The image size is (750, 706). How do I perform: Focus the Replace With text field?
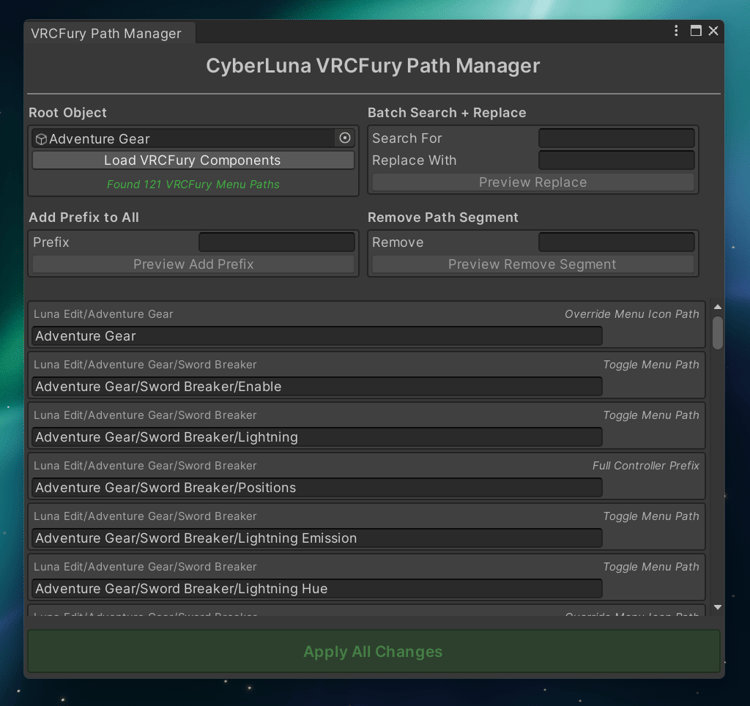616,160
